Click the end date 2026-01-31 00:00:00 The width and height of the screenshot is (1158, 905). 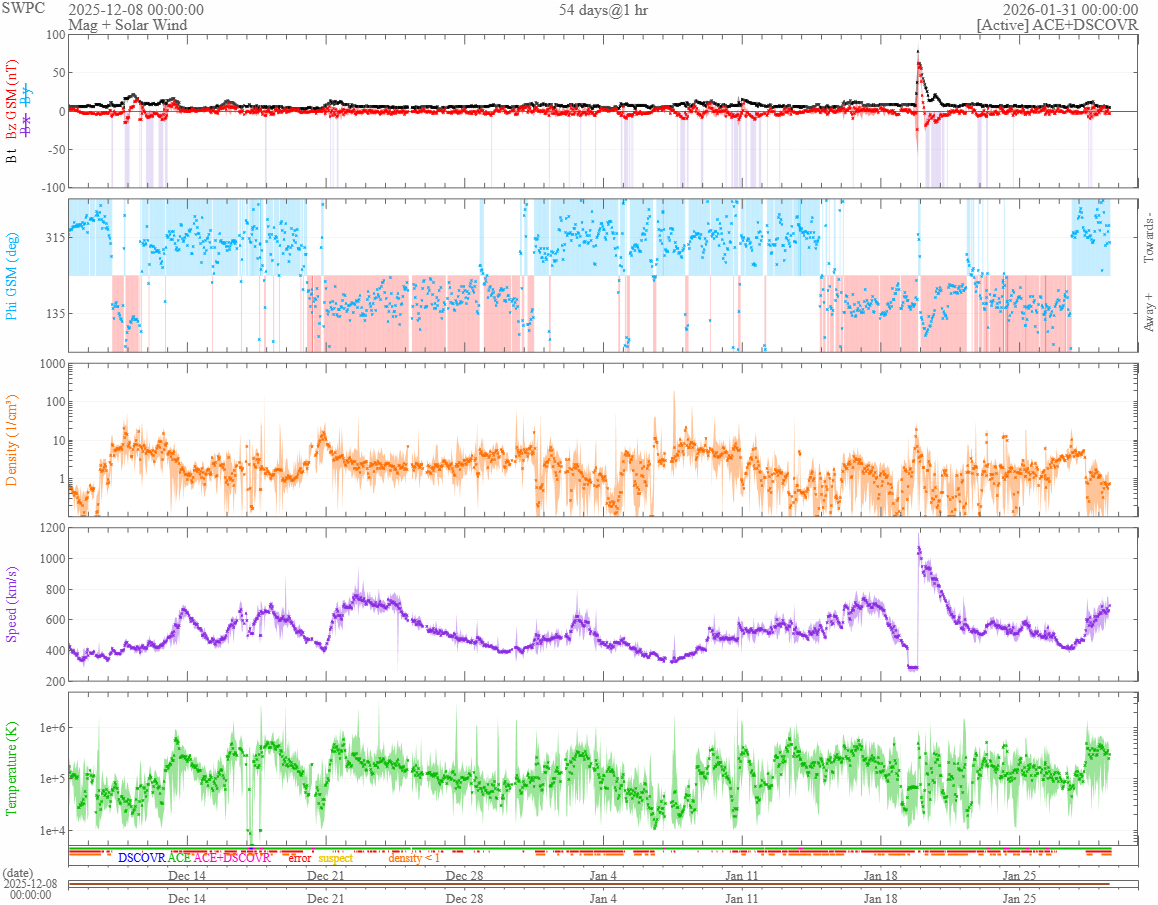point(1070,10)
